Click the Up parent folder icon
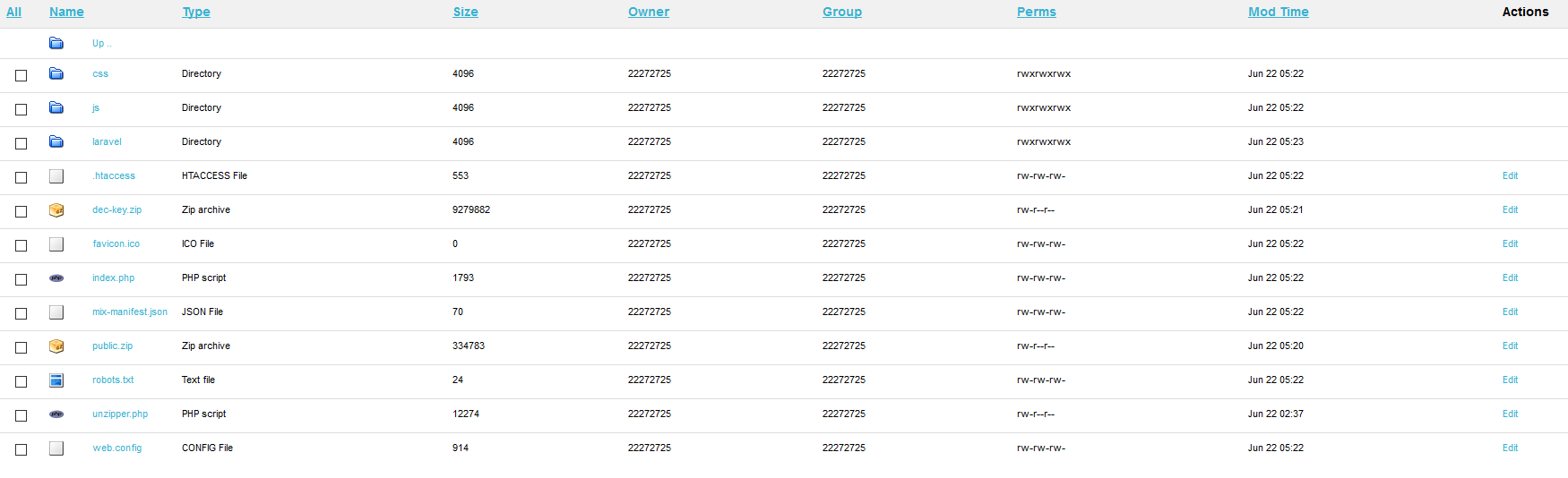Screen dimensions: 1568x478 pos(56,43)
